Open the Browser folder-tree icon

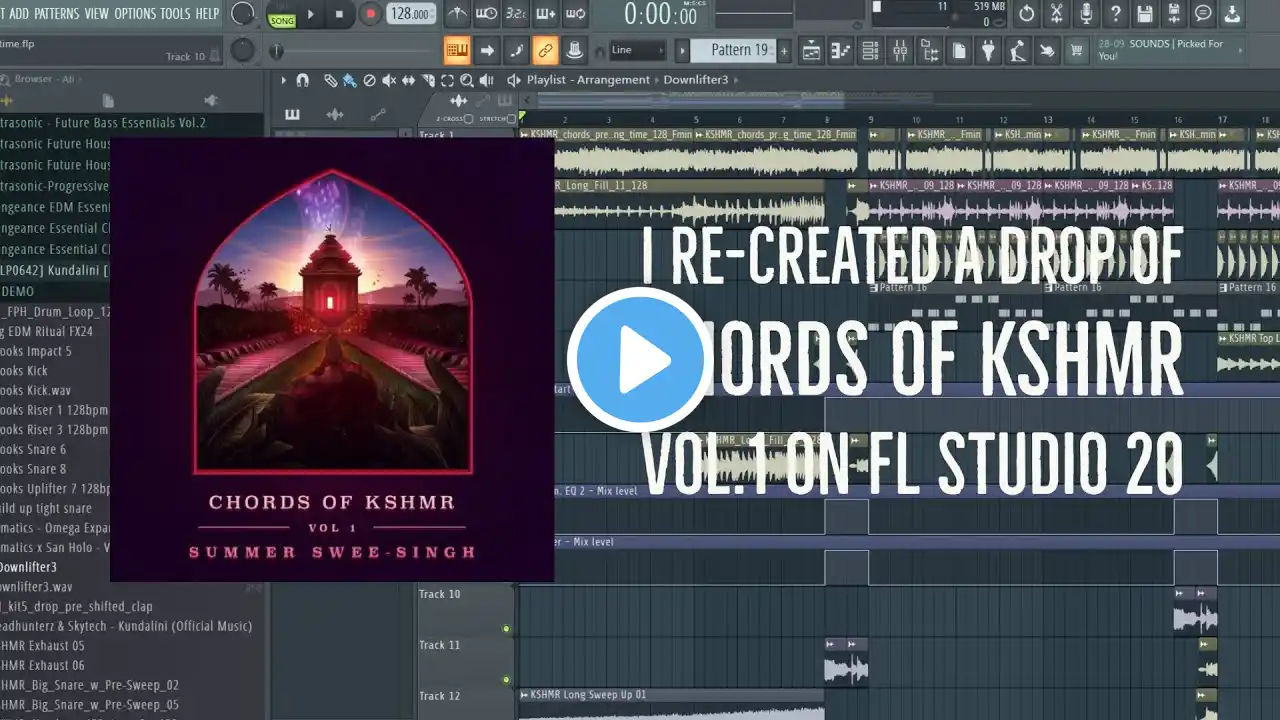(930, 51)
